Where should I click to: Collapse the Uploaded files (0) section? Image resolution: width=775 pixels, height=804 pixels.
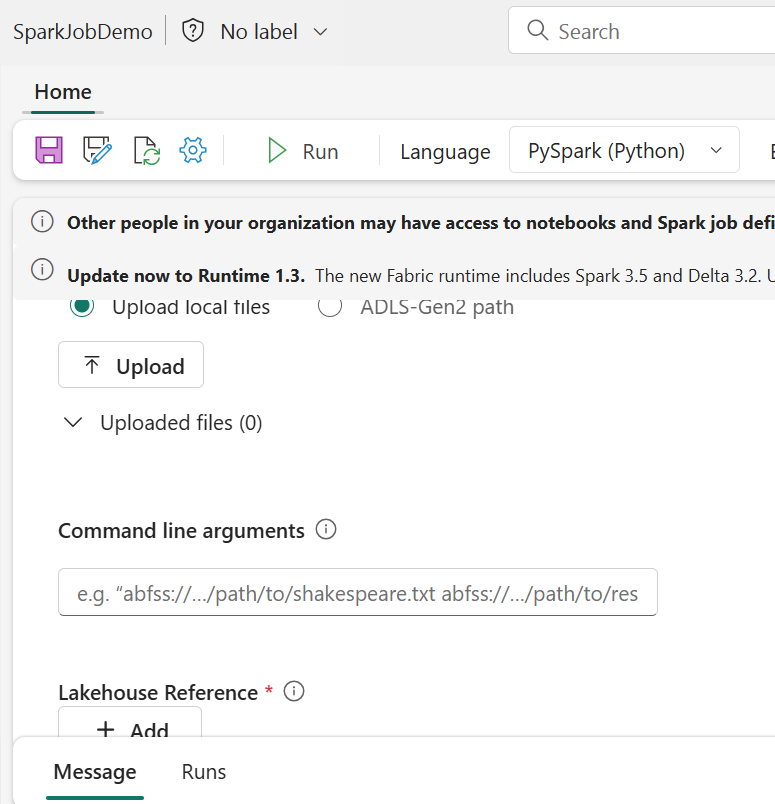(73, 423)
